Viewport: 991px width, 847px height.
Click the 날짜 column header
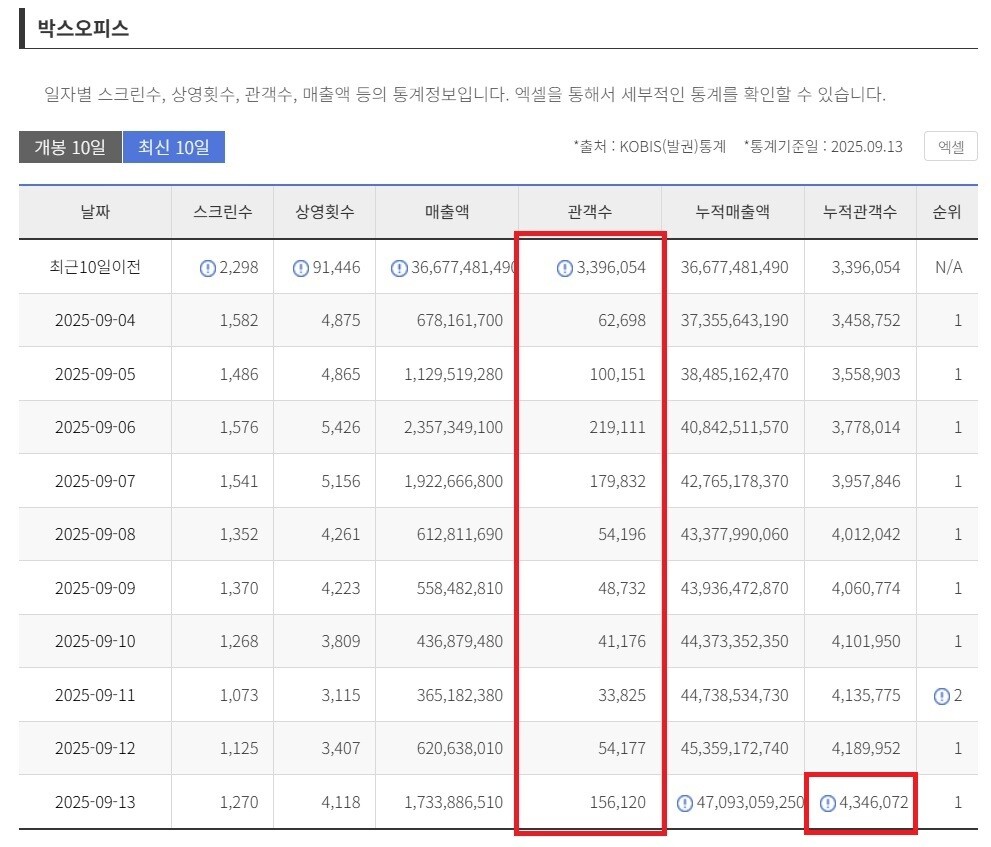[x=95, y=212]
